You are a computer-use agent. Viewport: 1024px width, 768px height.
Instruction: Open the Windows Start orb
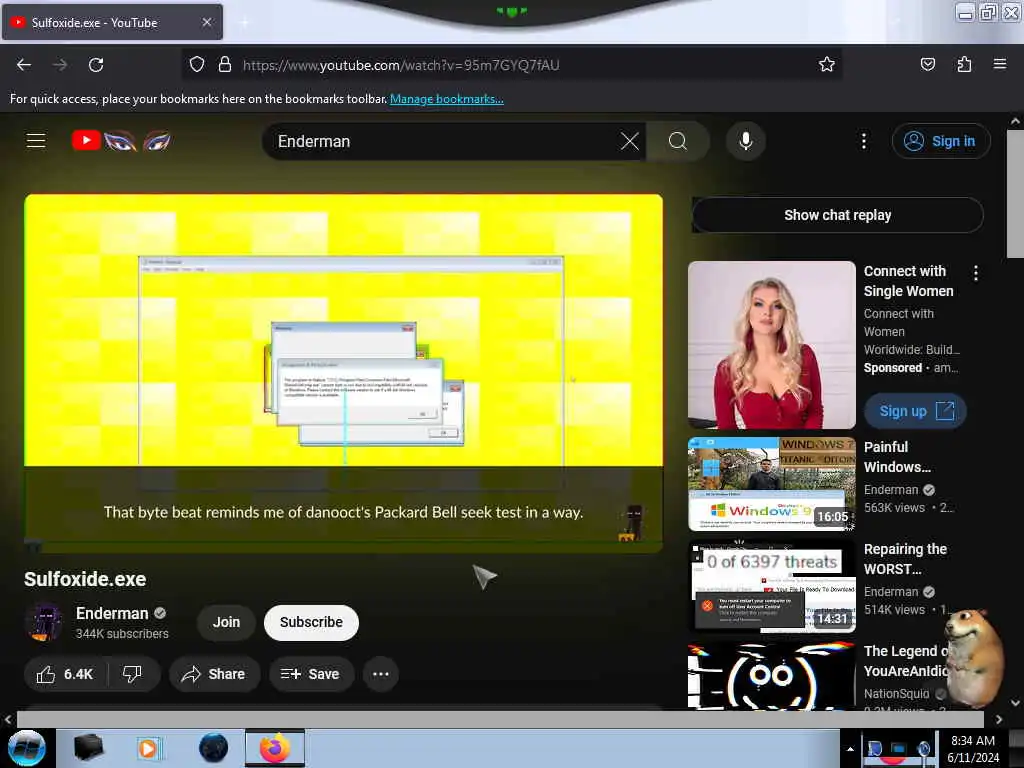(26, 748)
